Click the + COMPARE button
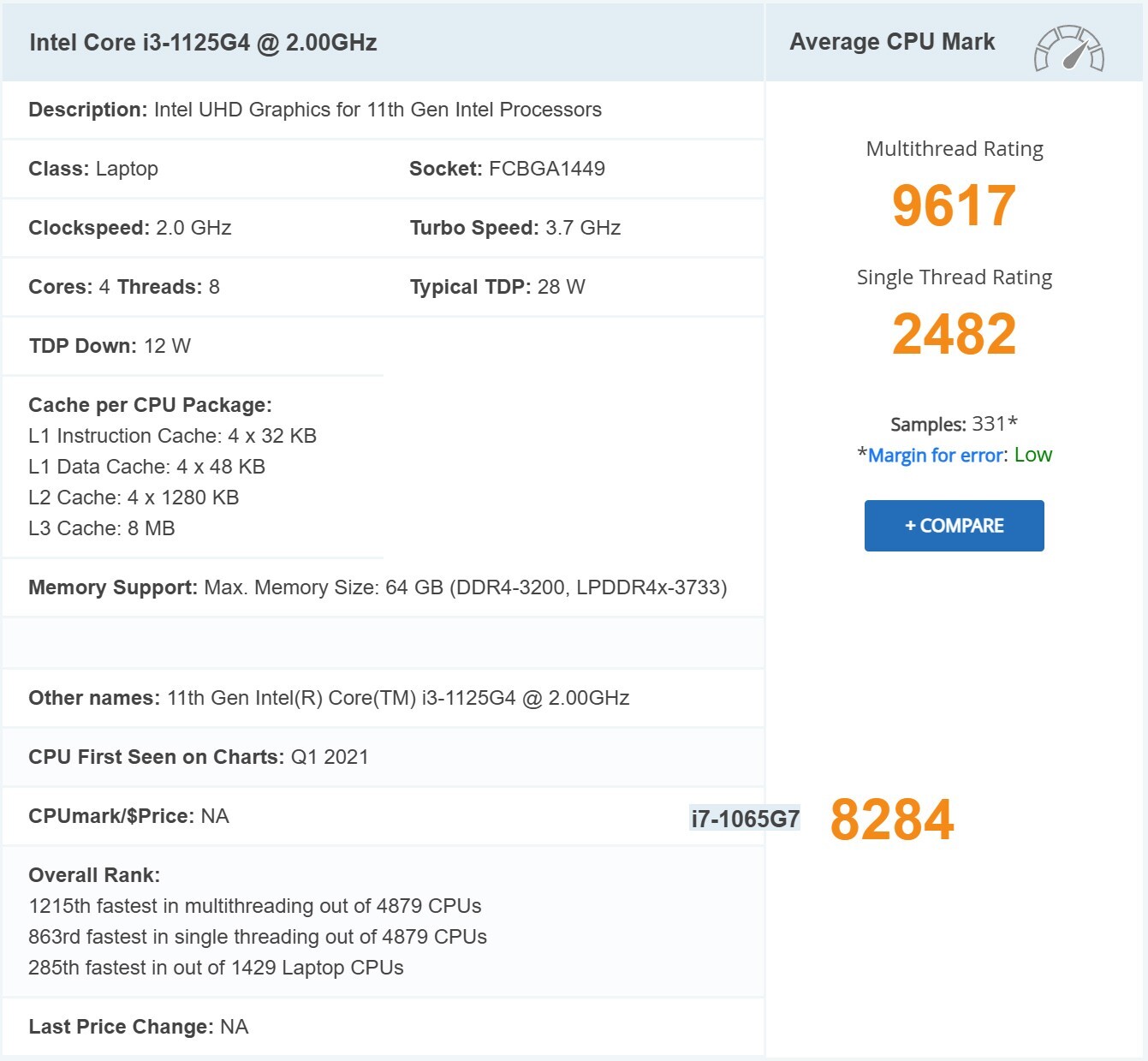The height and width of the screenshot is (1061, 1148). (955, 526)
